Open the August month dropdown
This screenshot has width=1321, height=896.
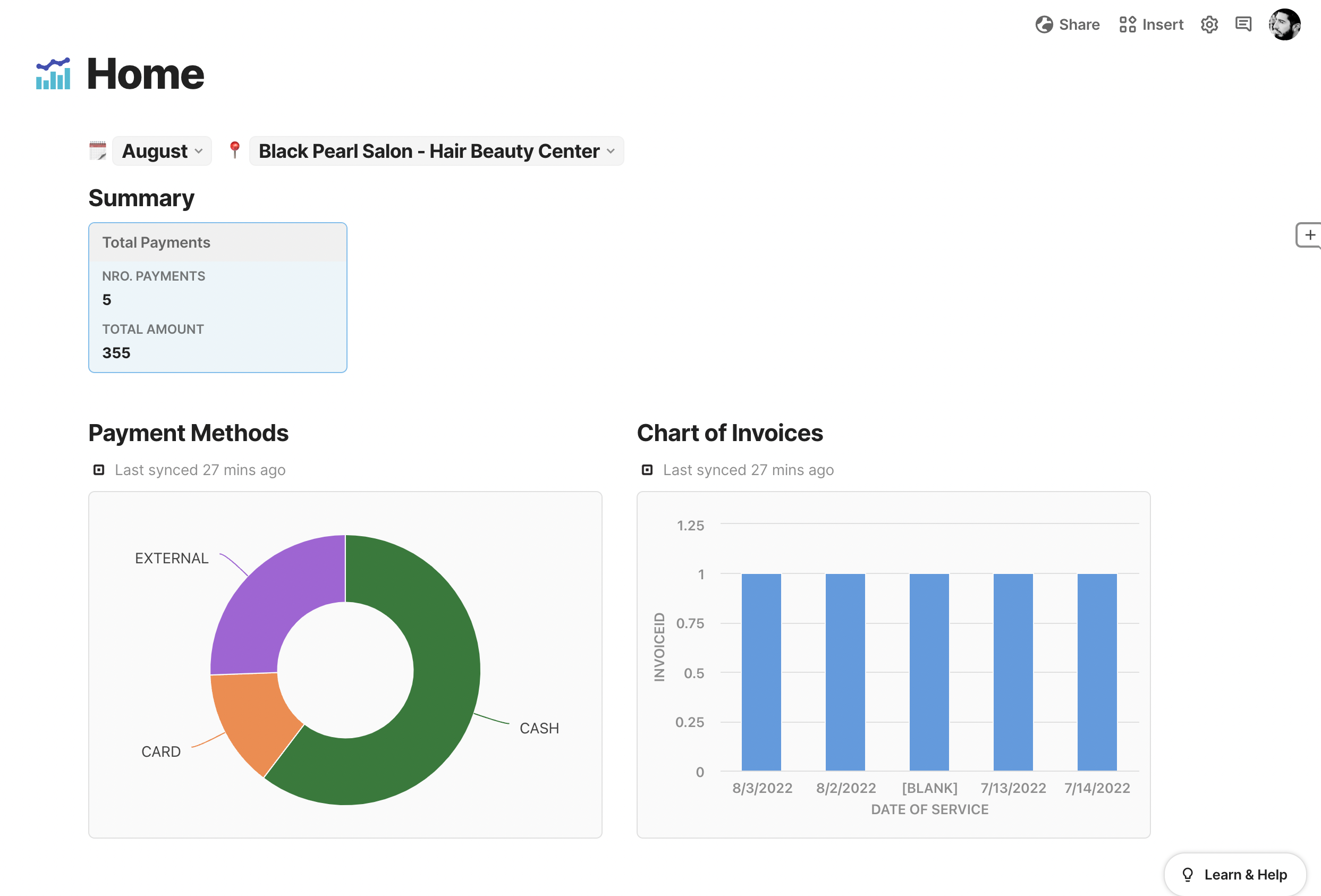coord(162,151)
